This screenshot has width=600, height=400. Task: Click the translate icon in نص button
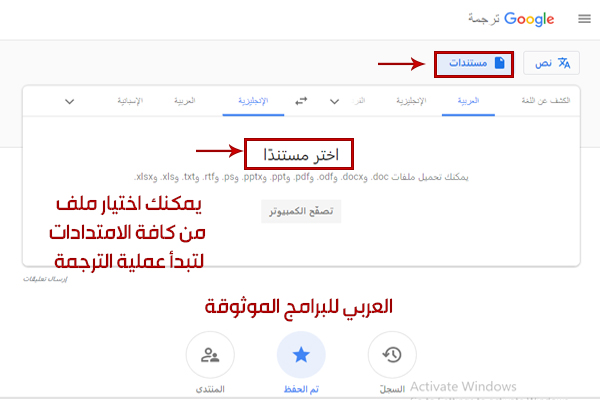point(564,64)
